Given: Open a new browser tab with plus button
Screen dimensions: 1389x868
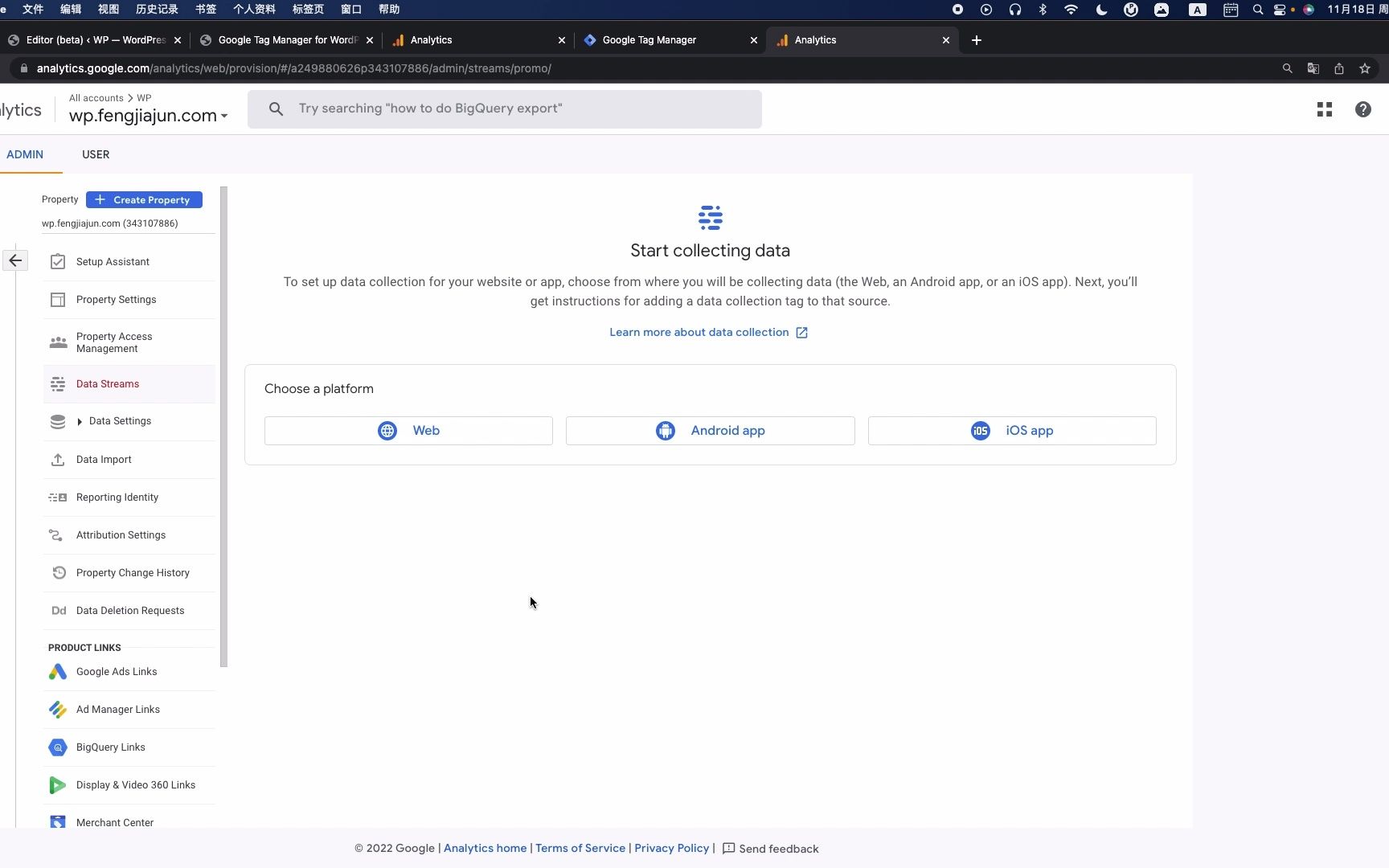Looking at the screenshot, I should tap(976, 40).
